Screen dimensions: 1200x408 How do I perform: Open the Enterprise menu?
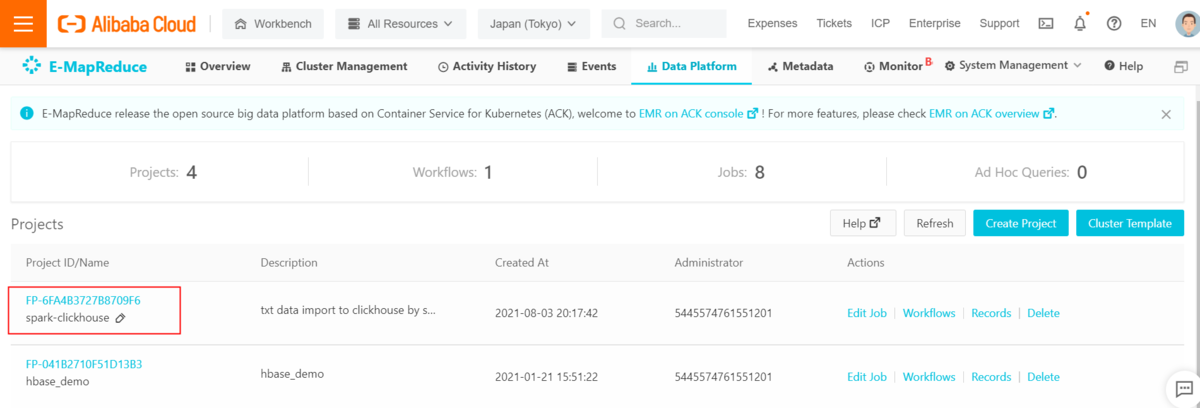(x=934, y=23)
